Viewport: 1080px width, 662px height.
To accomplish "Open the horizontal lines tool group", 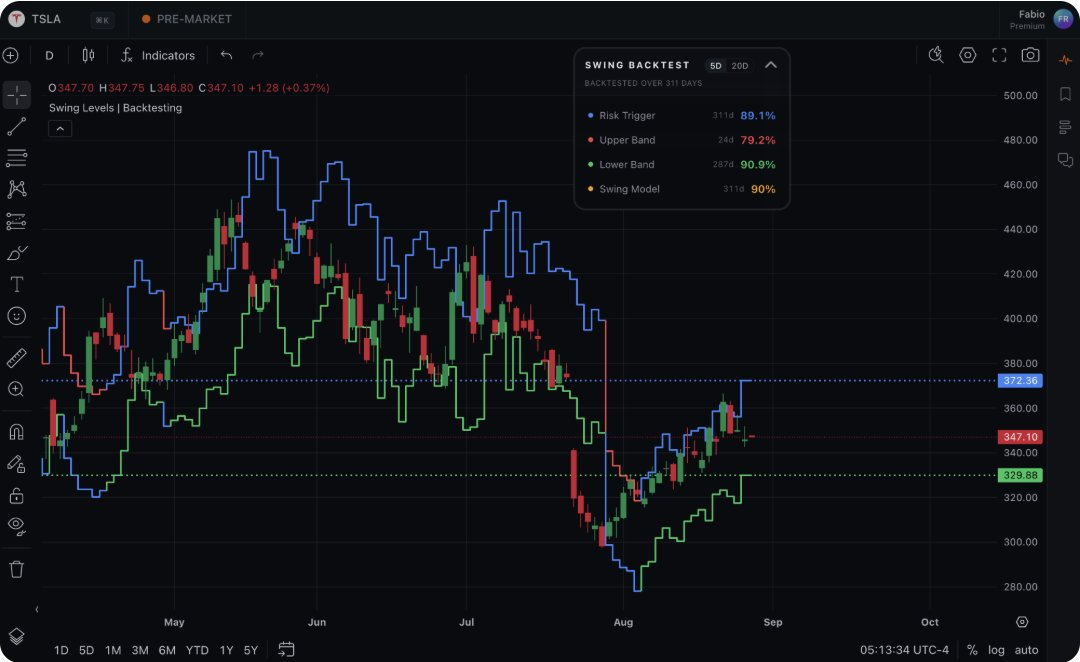I will tap(17, 158).
